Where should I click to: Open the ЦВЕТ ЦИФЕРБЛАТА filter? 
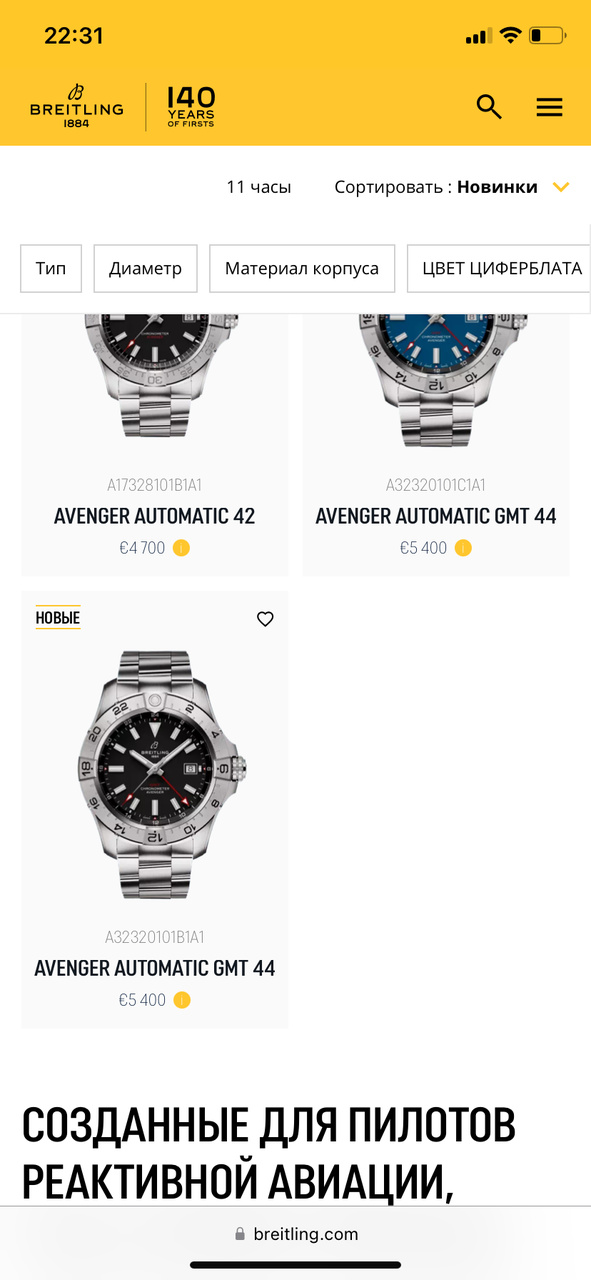click(499, 268)
